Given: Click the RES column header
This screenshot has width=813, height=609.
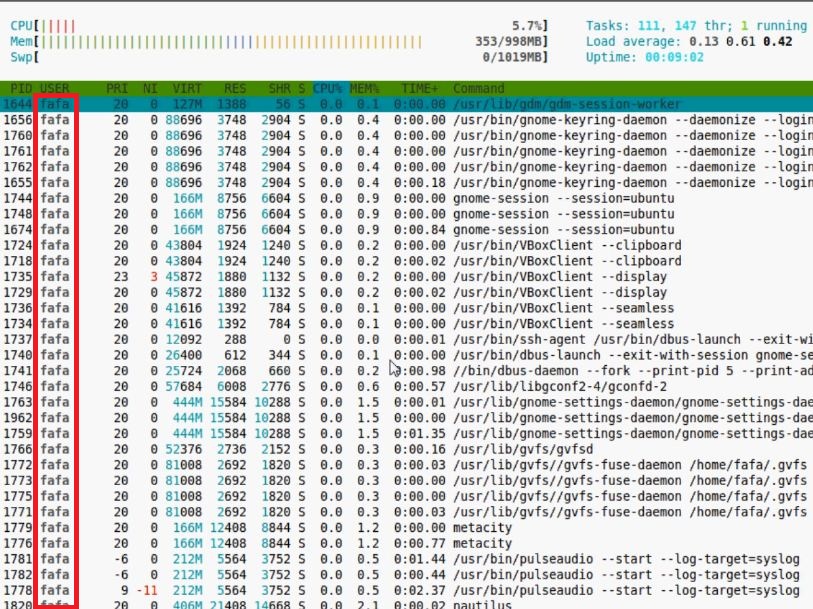Looking at the screenshot, I should tap(235, 89).
